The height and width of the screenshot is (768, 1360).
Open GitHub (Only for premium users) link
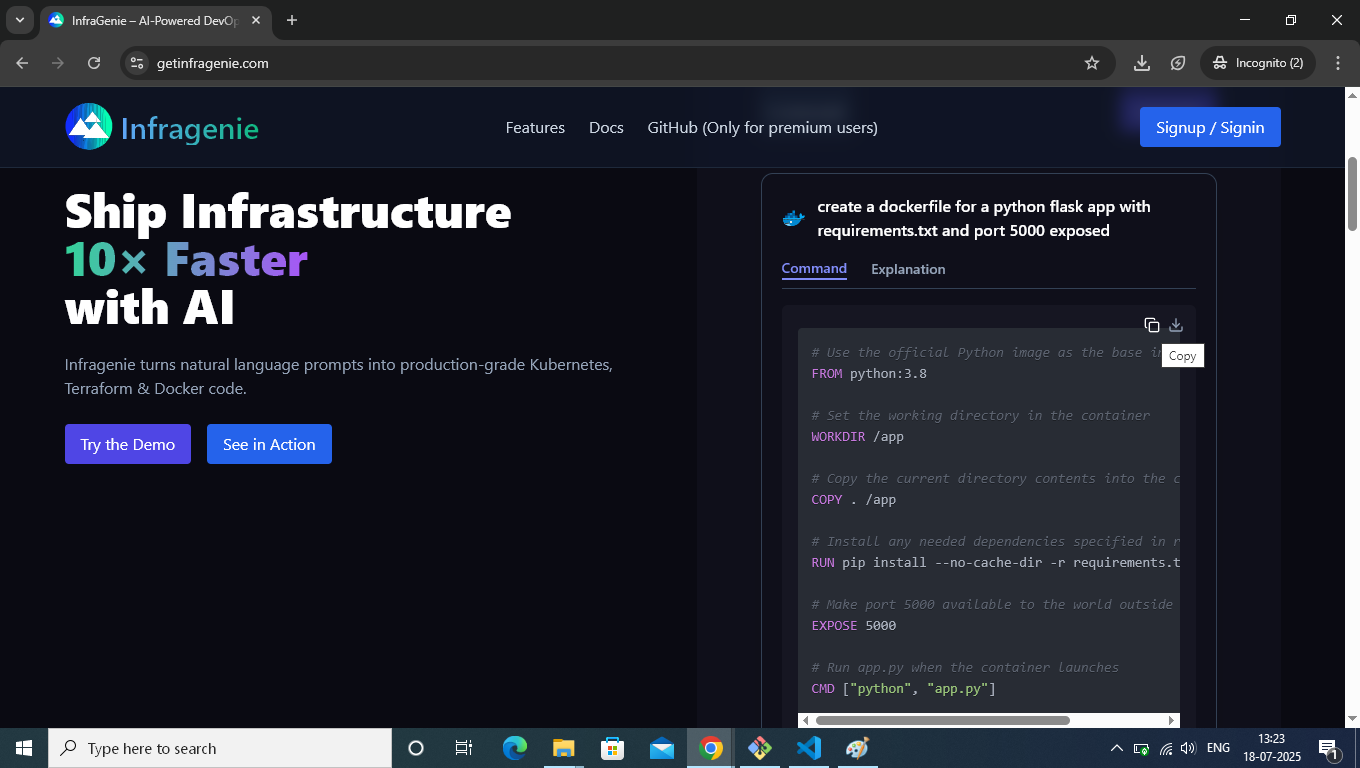pyautogui.click(x=762, y=127)
